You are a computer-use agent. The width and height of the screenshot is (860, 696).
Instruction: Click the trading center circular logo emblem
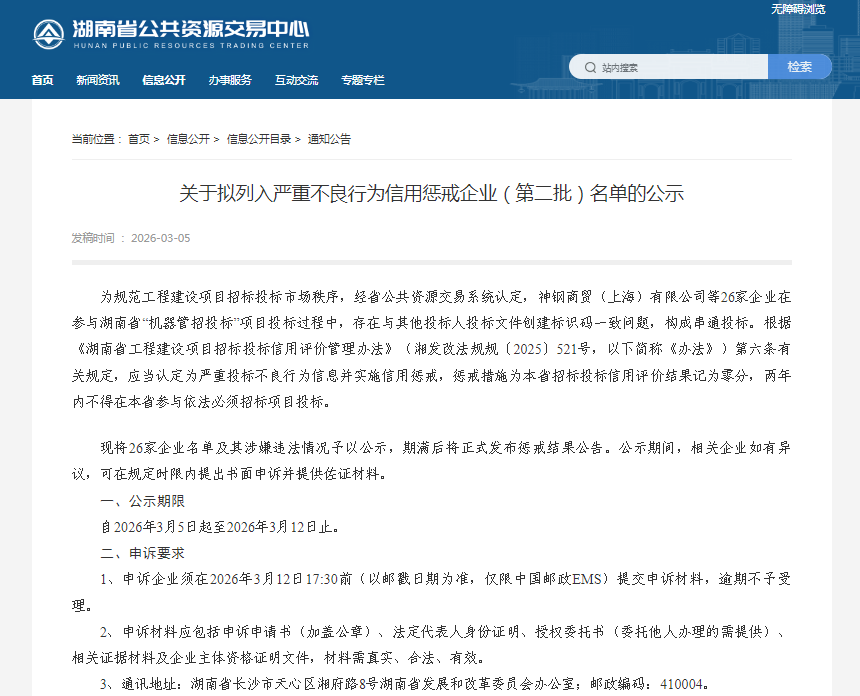[x=48, y=34]
